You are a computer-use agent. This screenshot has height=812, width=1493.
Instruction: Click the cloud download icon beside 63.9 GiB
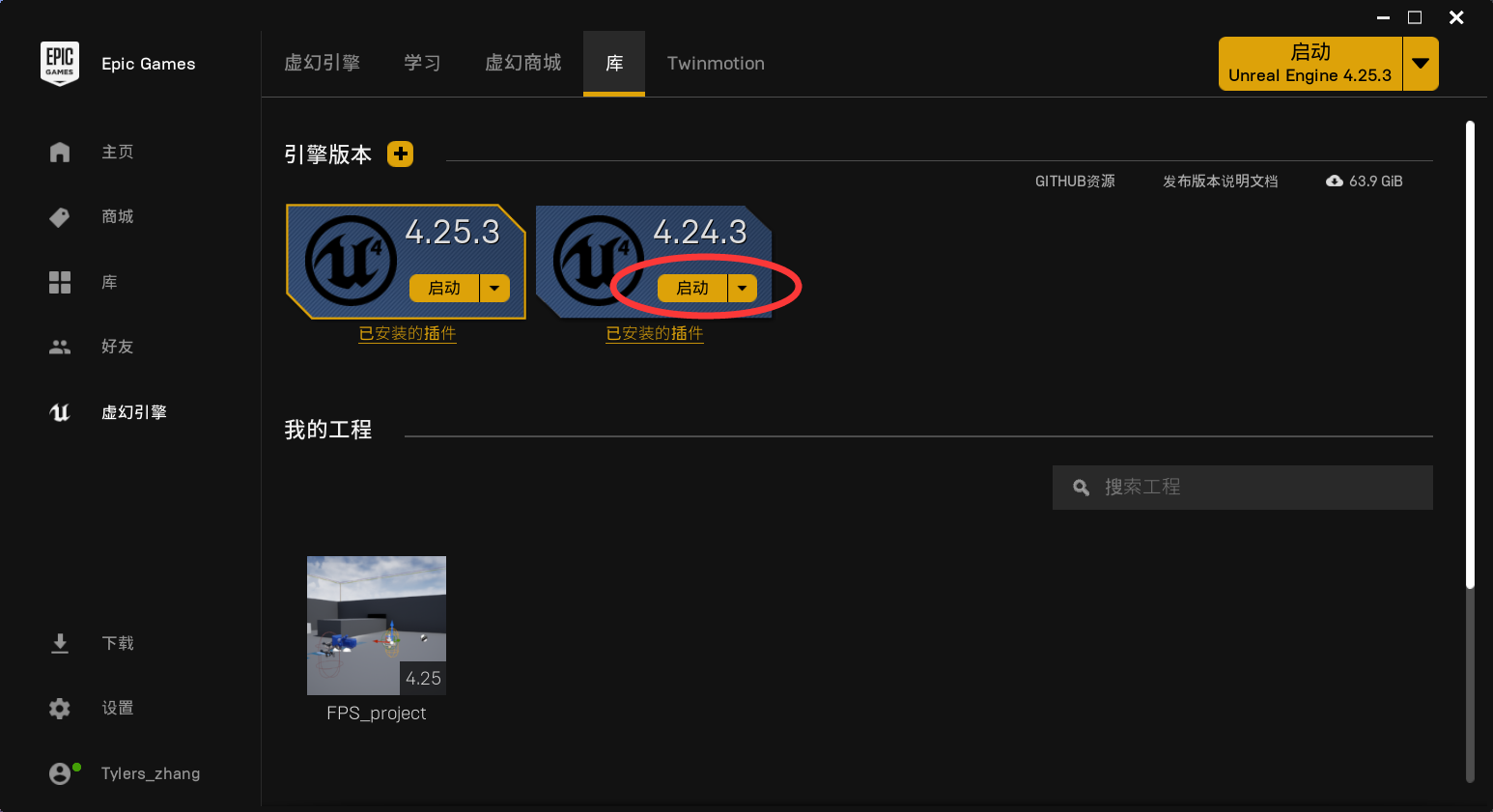(x=1335, y=182)
